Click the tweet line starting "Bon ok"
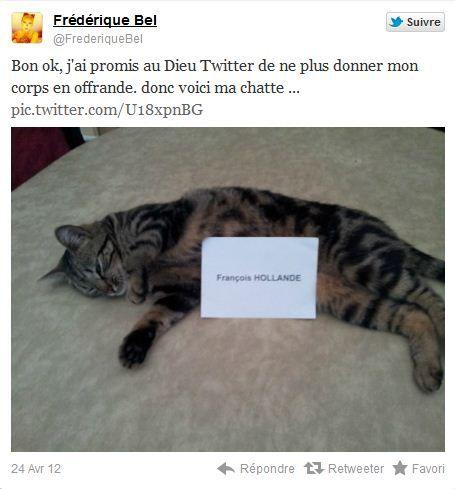 tap(215, 66)
